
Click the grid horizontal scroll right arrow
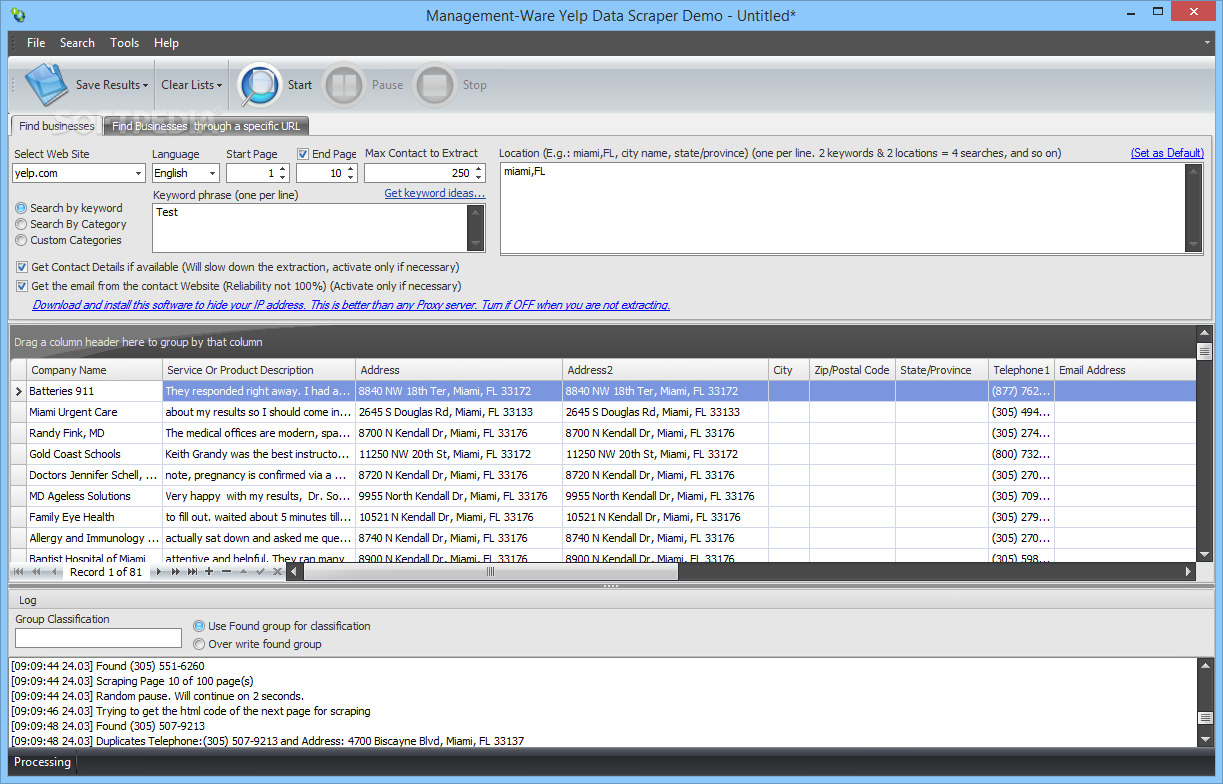1188,572
